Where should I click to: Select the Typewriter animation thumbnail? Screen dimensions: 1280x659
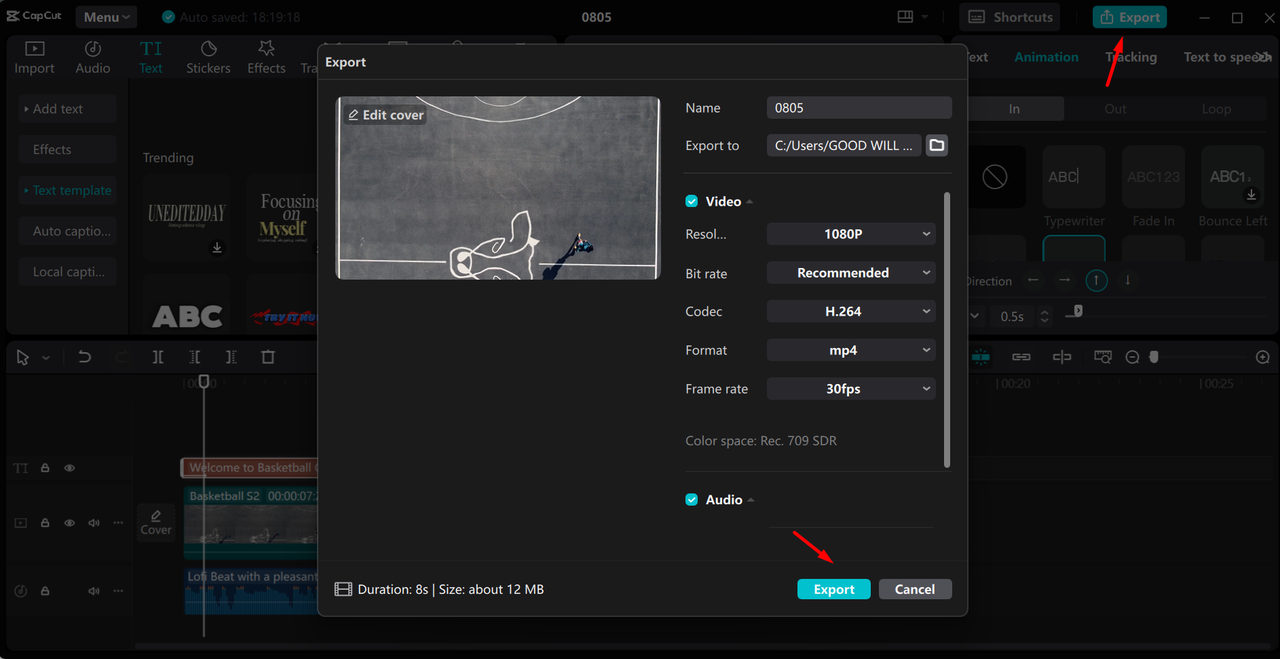coord(1074,177)
